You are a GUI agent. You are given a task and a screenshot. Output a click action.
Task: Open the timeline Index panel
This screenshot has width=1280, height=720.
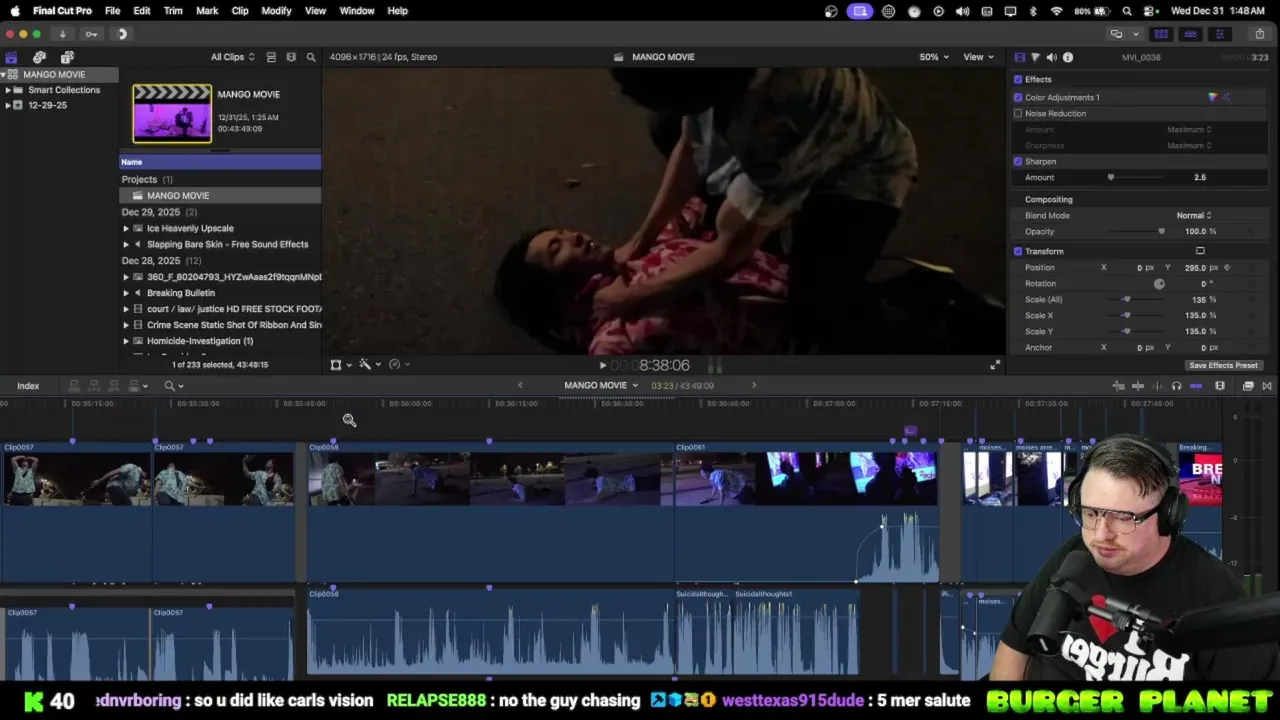pos(28,386)
